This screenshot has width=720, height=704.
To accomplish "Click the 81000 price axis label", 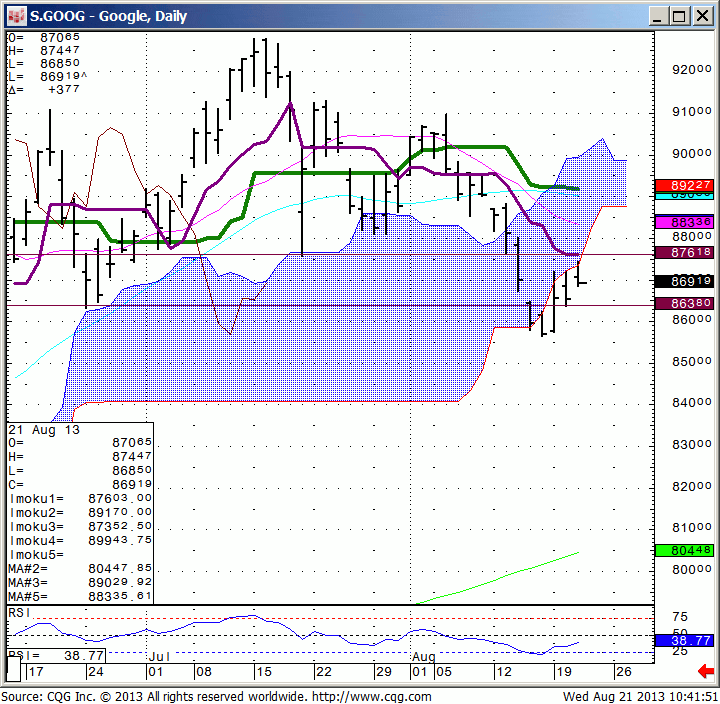I will coord(692,528).
